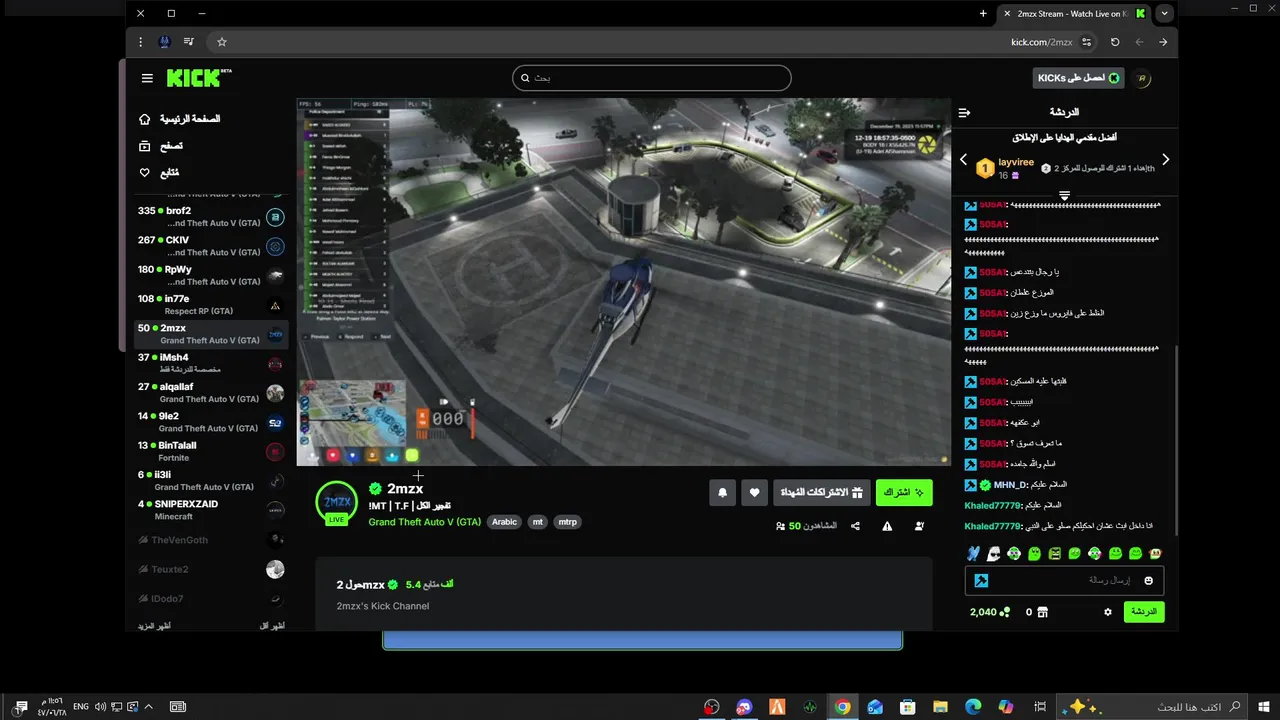
Task: Open the emoji picker in the message box
Action: click(1148, 581)
